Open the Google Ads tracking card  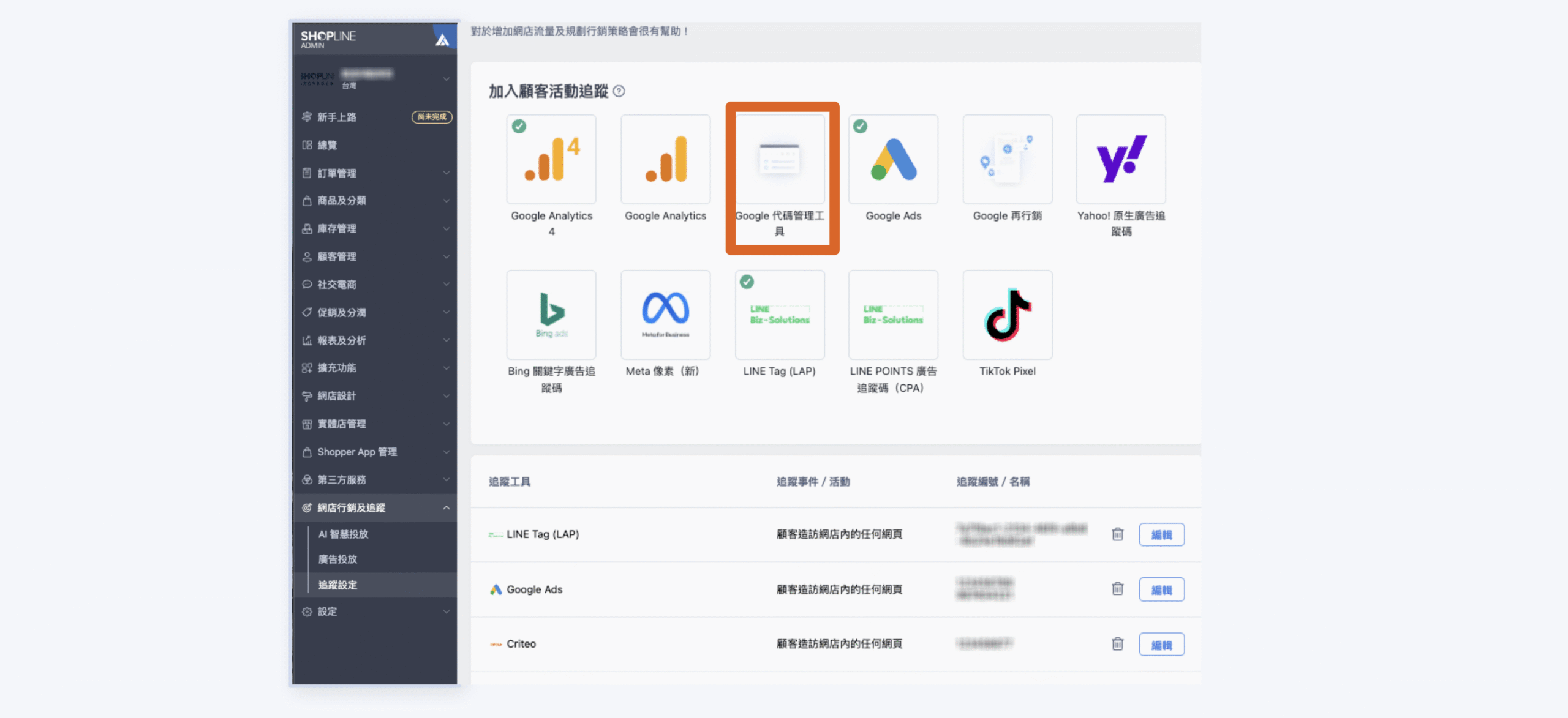click(x=893, y=159)
